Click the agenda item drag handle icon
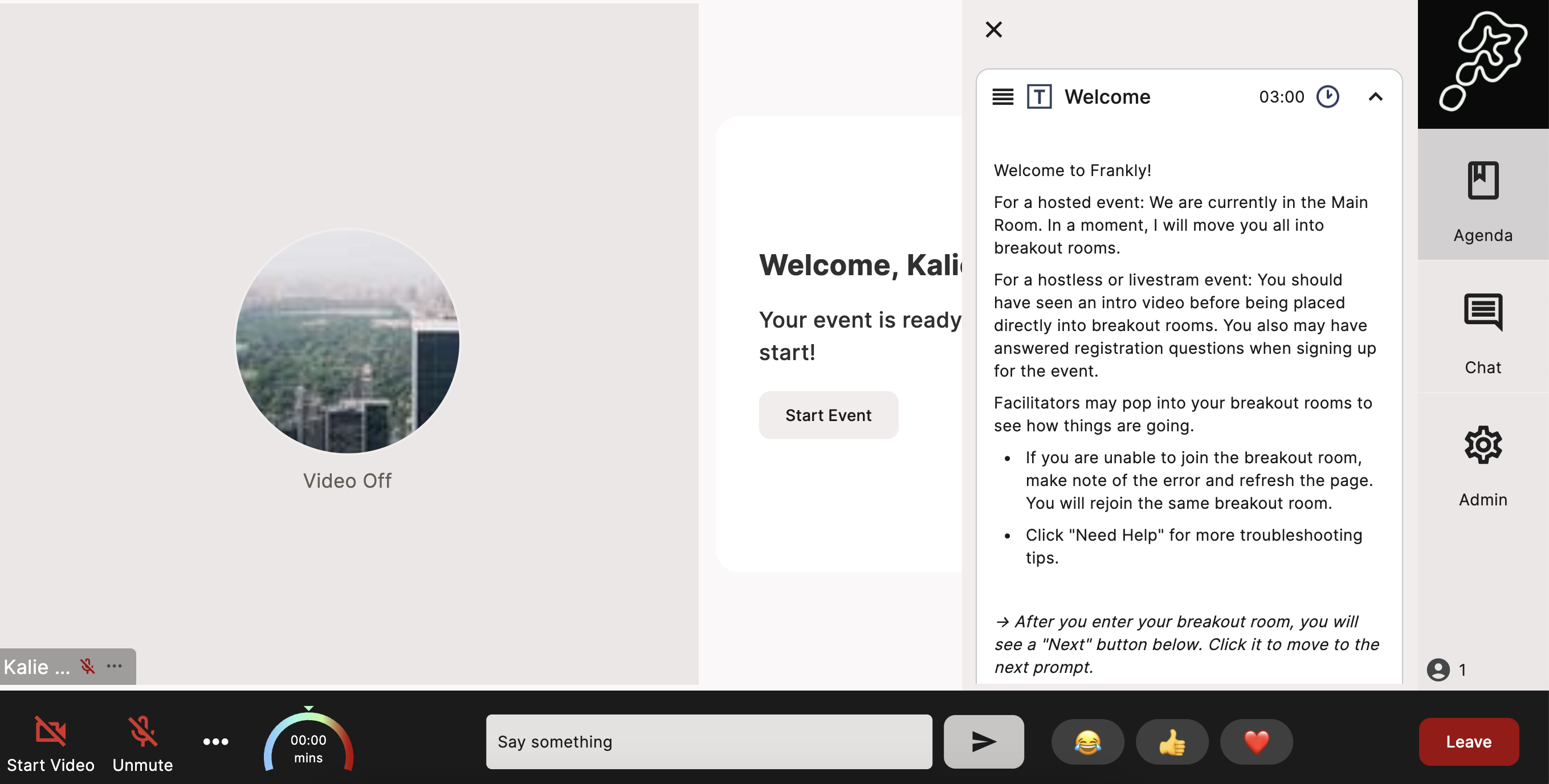 (1002, 97)
